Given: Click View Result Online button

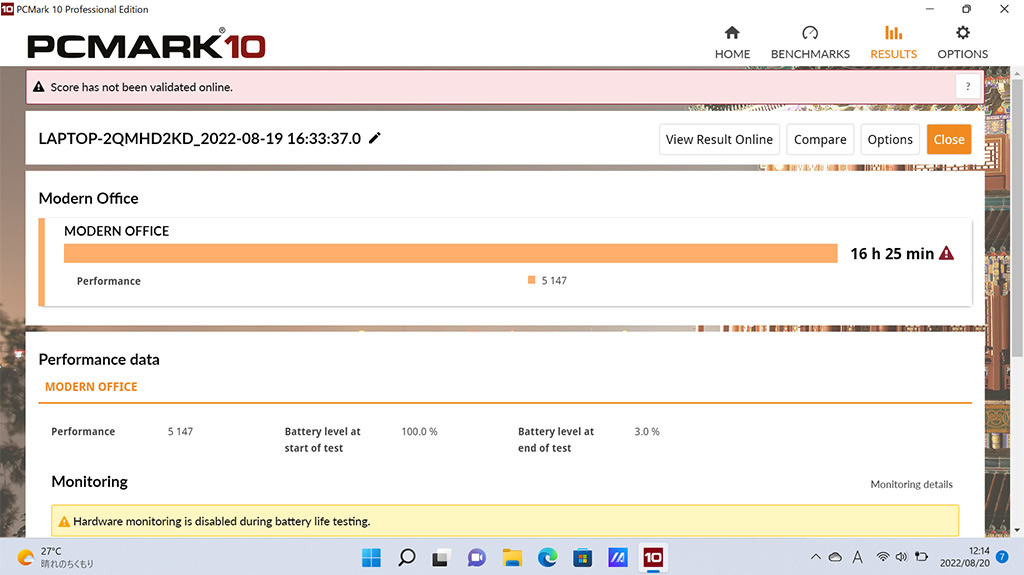Looking at the screenshot, I should (x=719, y=139).
